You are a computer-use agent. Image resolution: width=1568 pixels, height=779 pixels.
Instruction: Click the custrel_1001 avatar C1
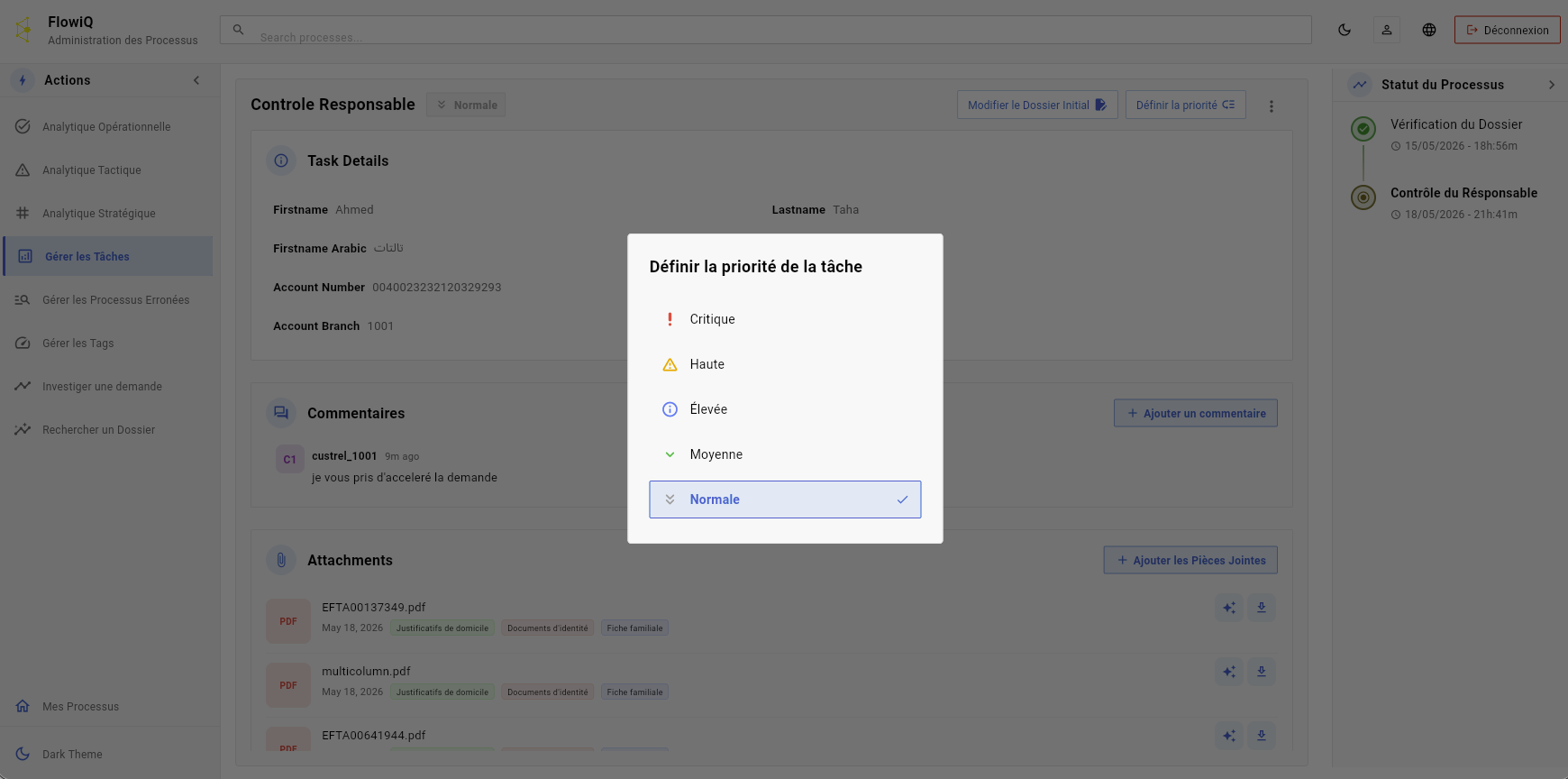coord(289,459)
